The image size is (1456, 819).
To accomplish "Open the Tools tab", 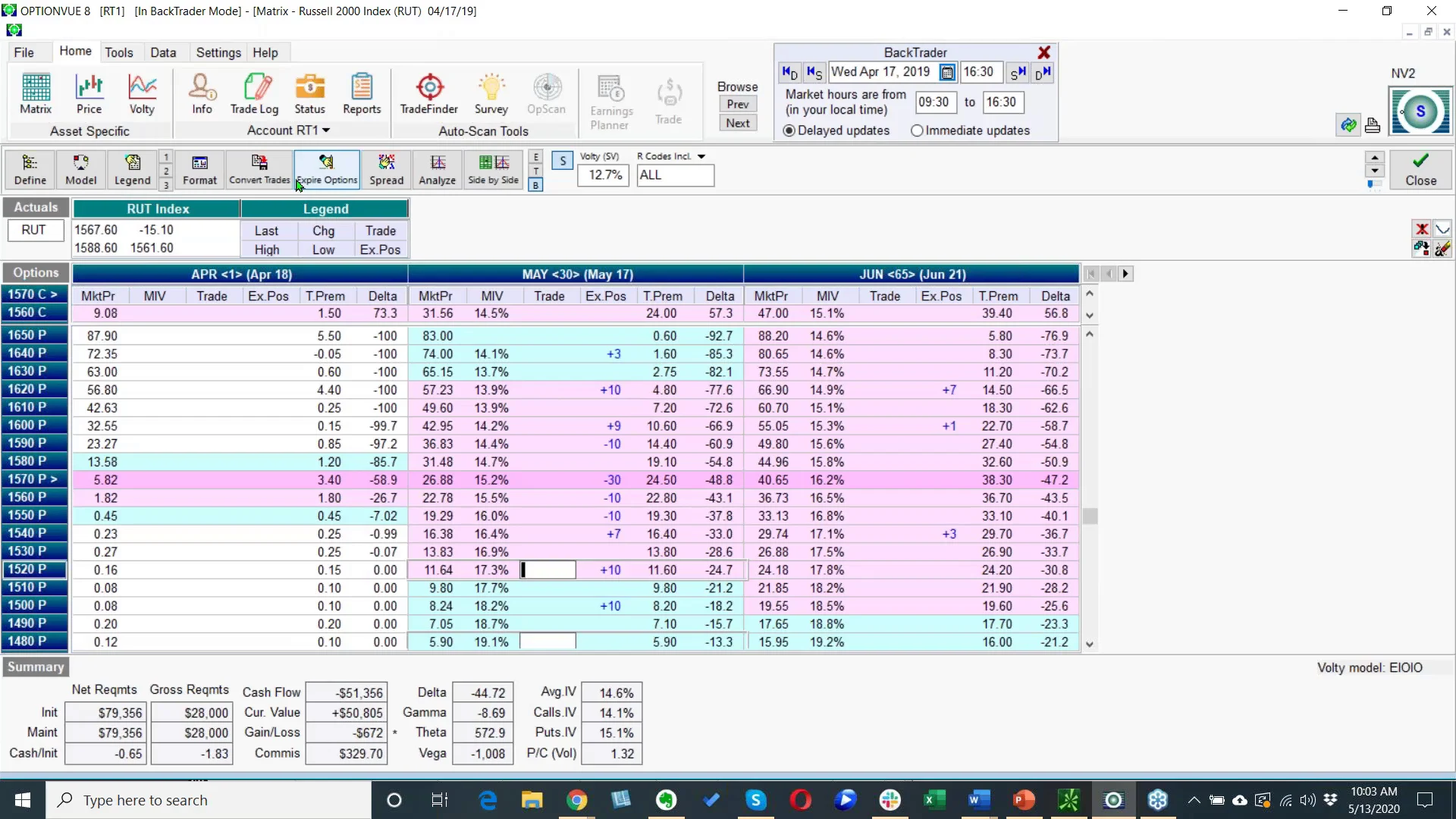I will pyautogui.click(x=119, y=52).
